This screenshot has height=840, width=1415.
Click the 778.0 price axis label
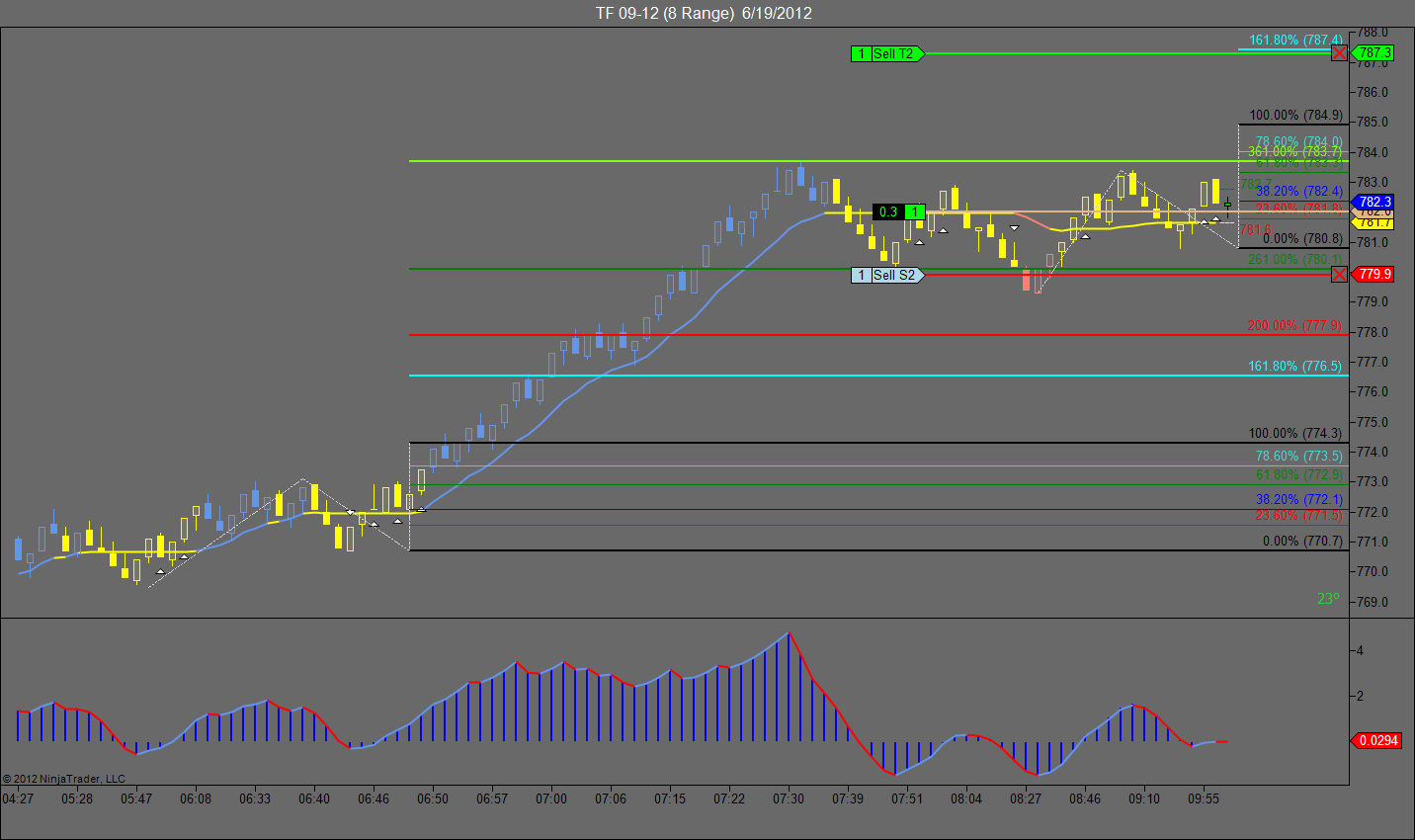[x=1373, y=332]
